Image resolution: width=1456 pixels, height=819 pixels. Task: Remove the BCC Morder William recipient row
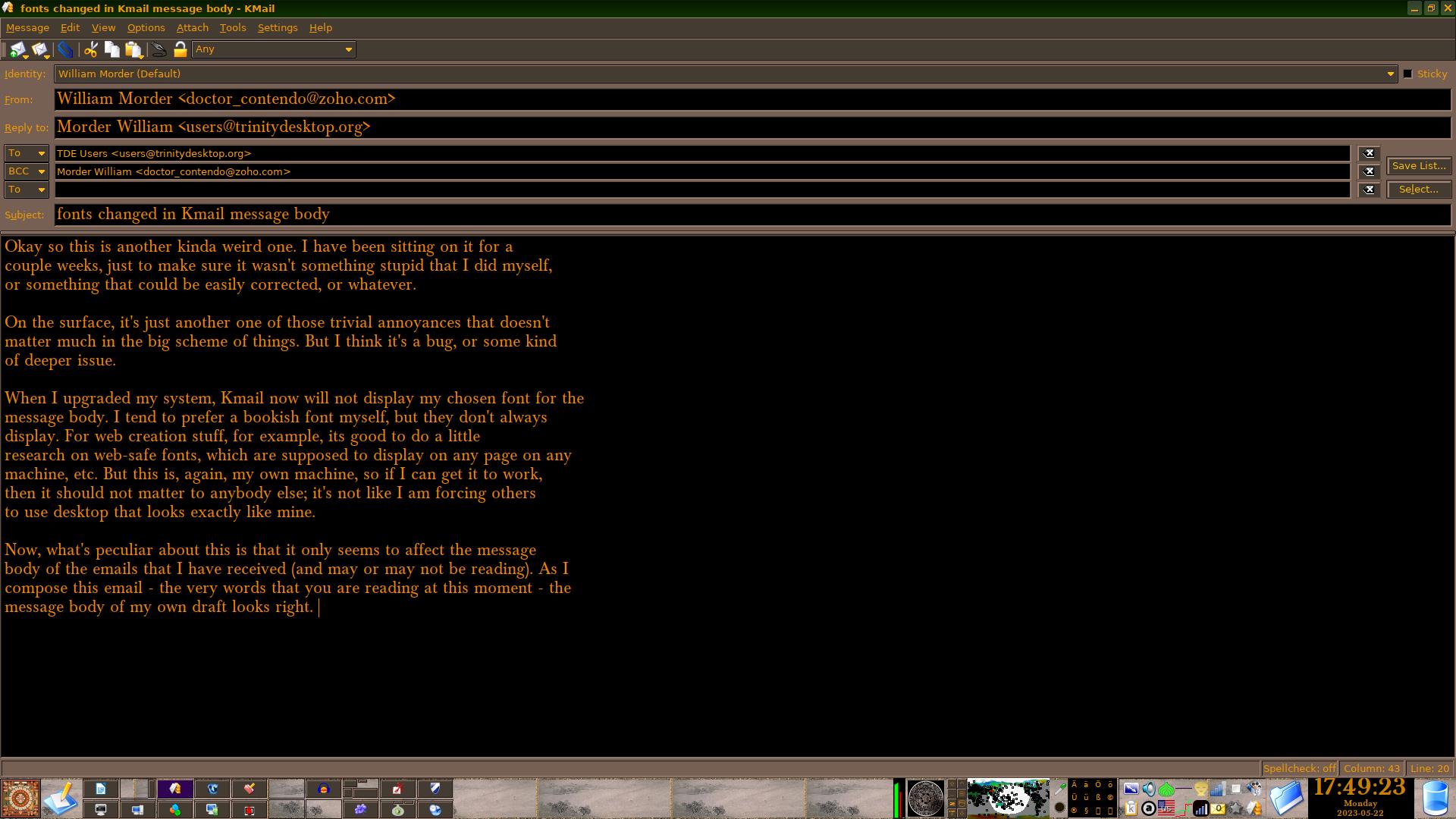(x=1369, y=171)
